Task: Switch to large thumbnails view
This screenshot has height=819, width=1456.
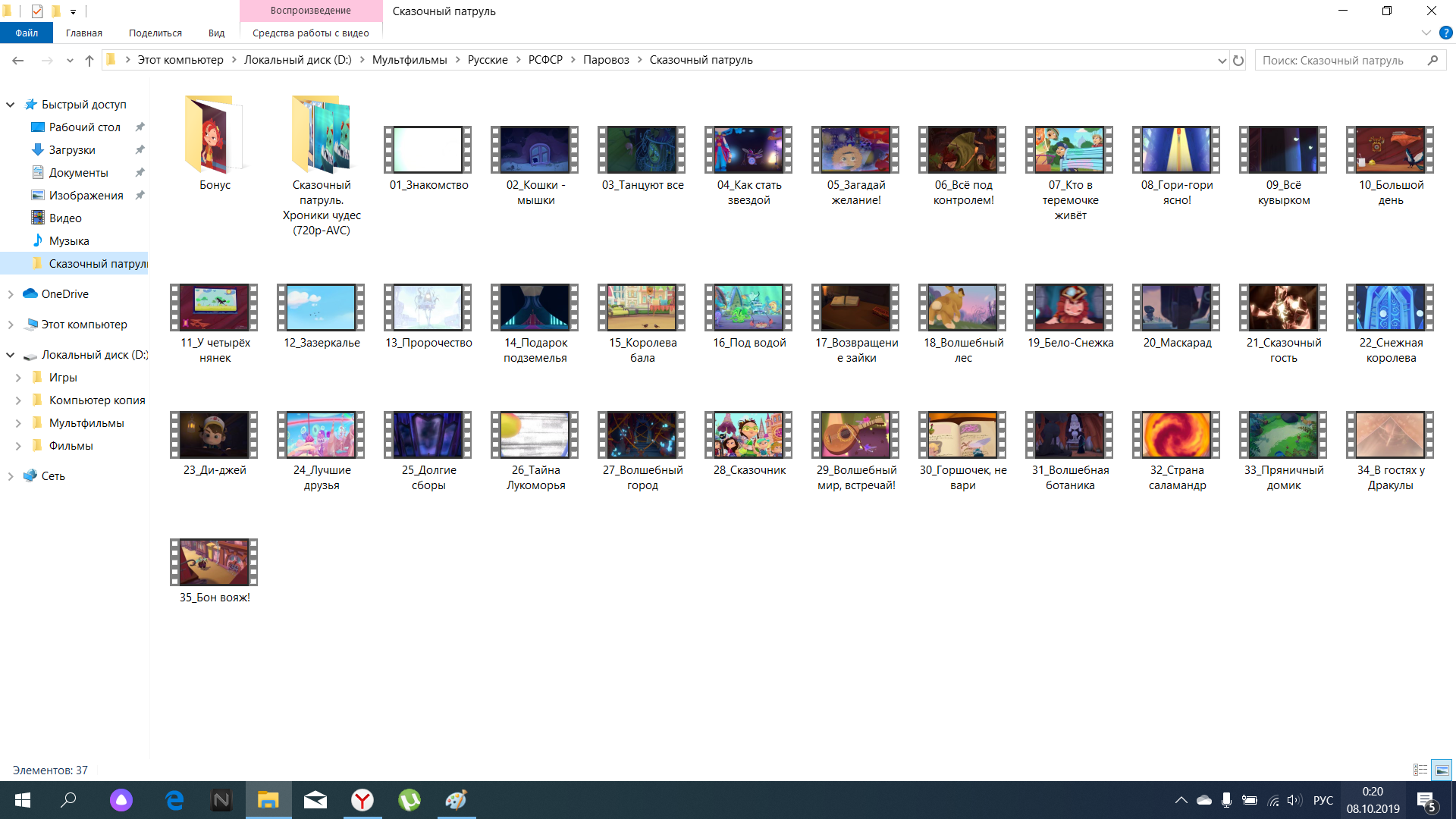Action: coord(1442,770)
